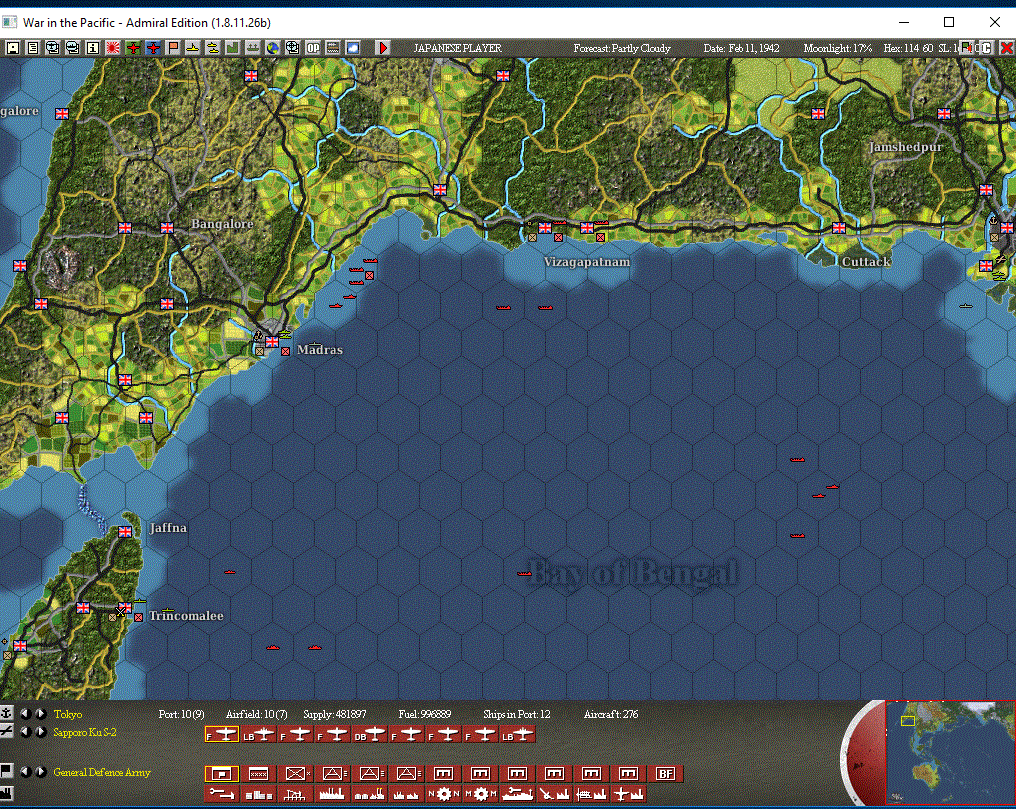Go to previous base before Tokyo

point(25,714)
